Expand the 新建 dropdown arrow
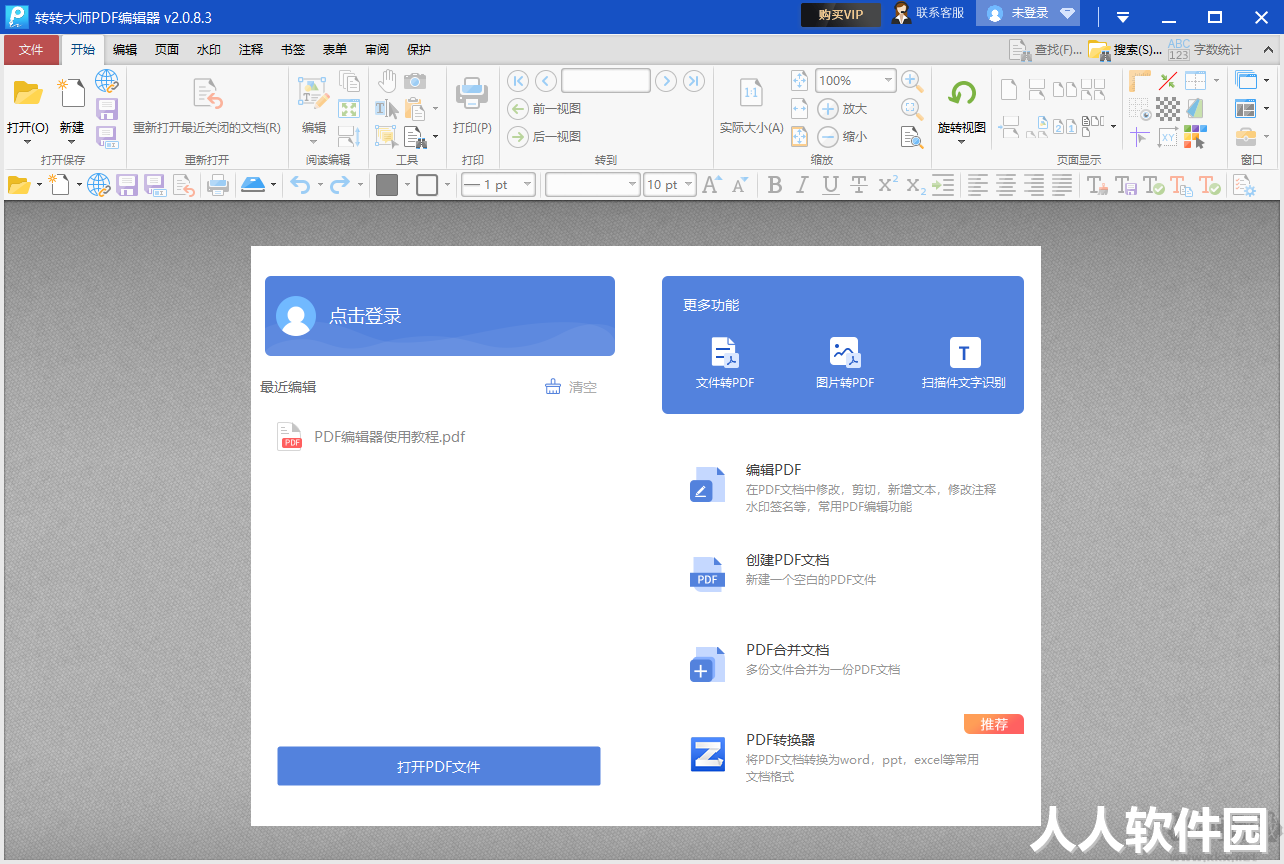This screenshot has height=864, width=1284. click(71, 142)
